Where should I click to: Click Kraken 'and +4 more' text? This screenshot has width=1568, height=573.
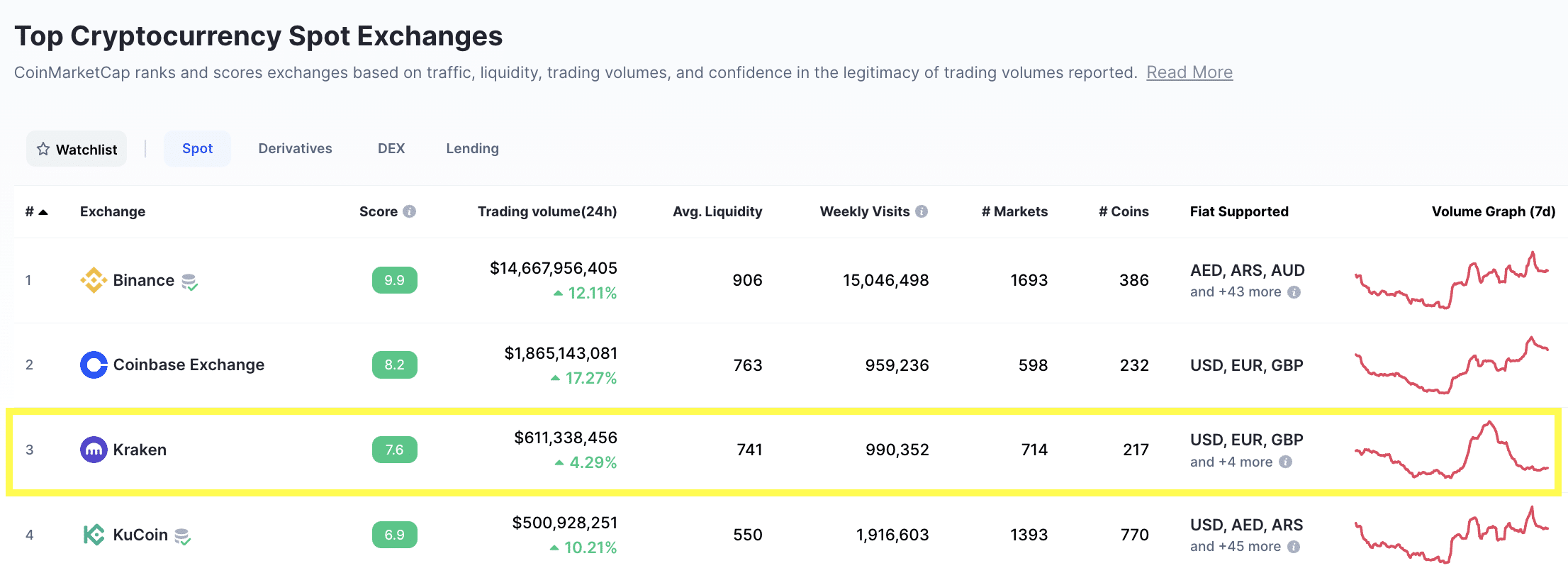(1231, 462)
